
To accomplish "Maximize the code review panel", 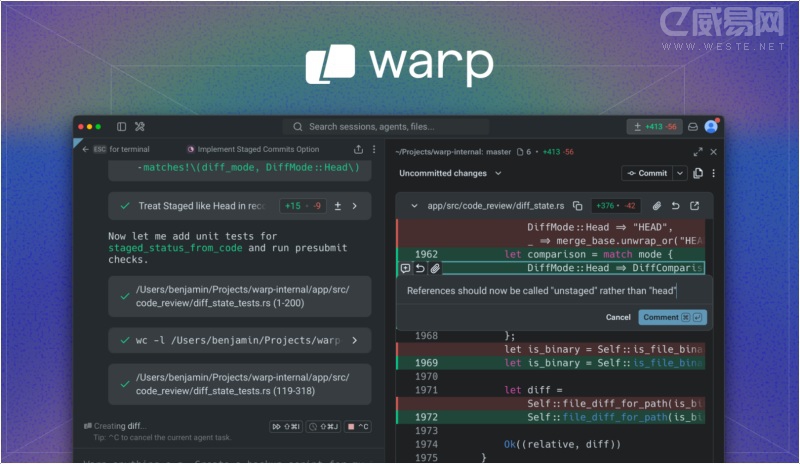I will (x=697, y=152).
